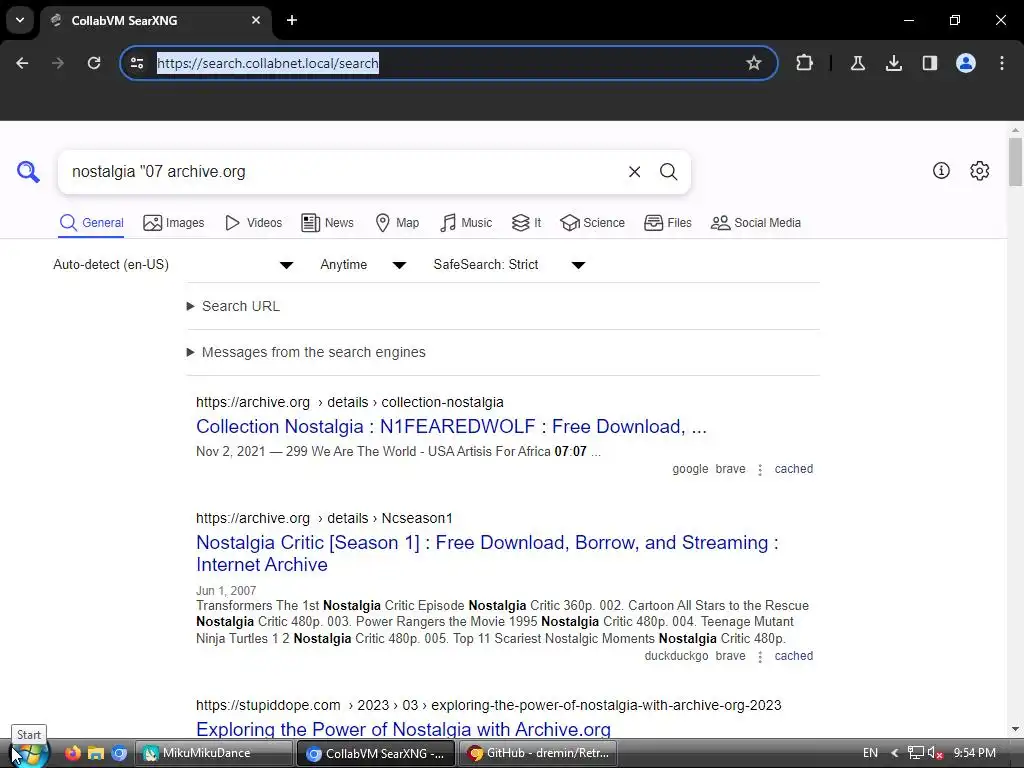Select the CollabVM SearXNG browser tab
The height and width of the screenshot is (768, 1024).
(x=155, y=20)
